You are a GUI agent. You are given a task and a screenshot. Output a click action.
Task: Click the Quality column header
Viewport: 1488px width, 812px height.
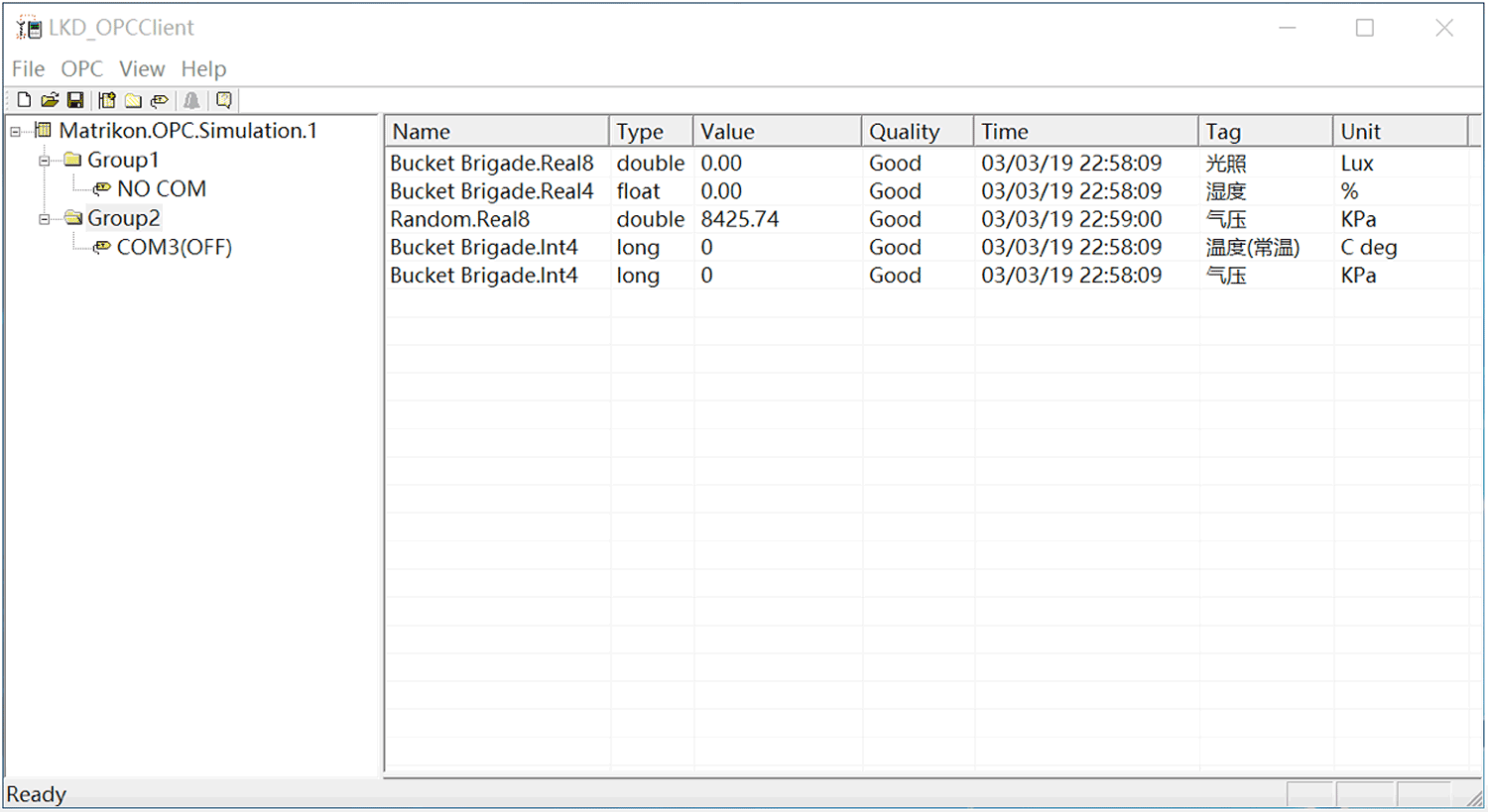click(x=918, y=131)
